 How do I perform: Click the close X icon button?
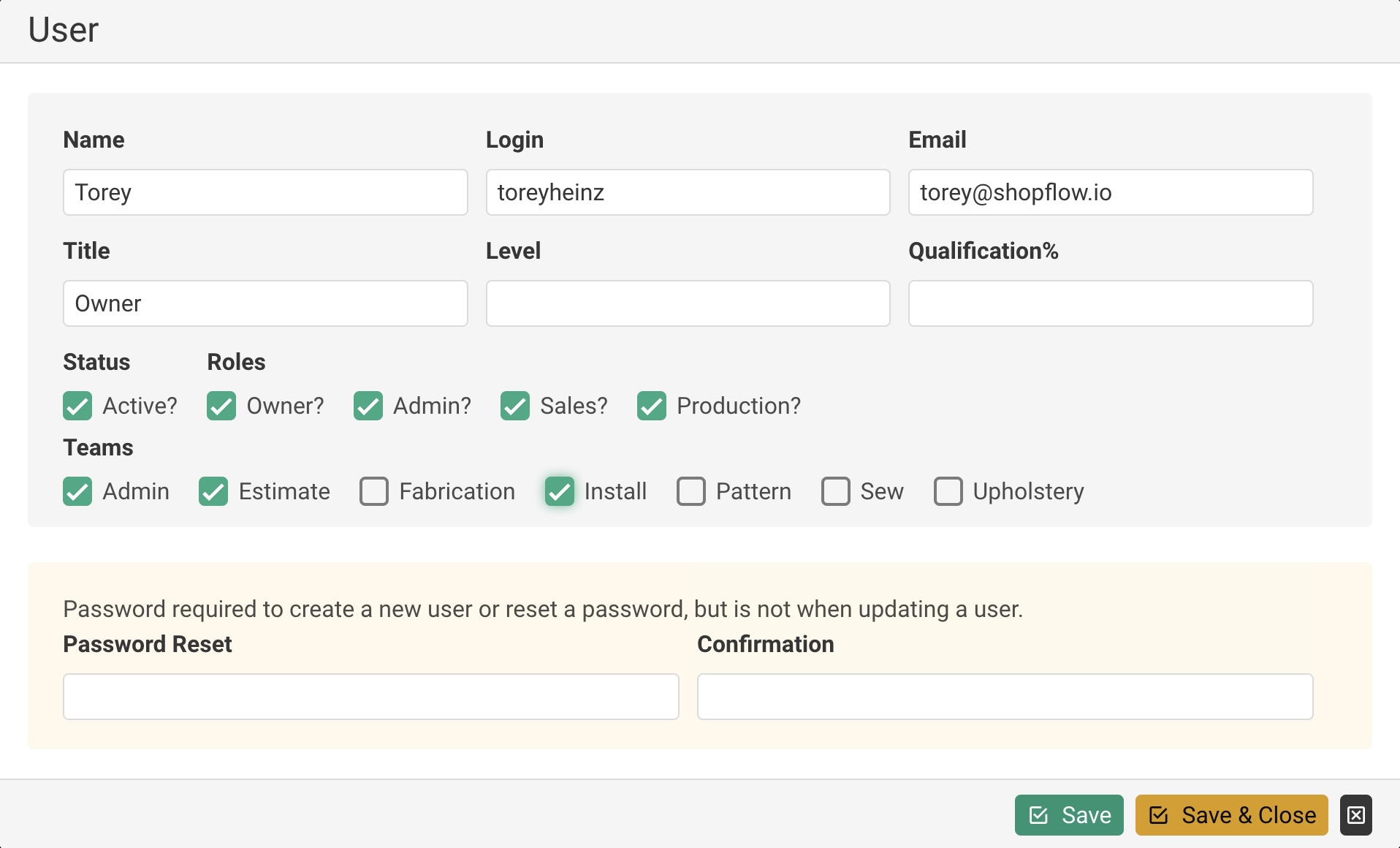click(1355, 815)
